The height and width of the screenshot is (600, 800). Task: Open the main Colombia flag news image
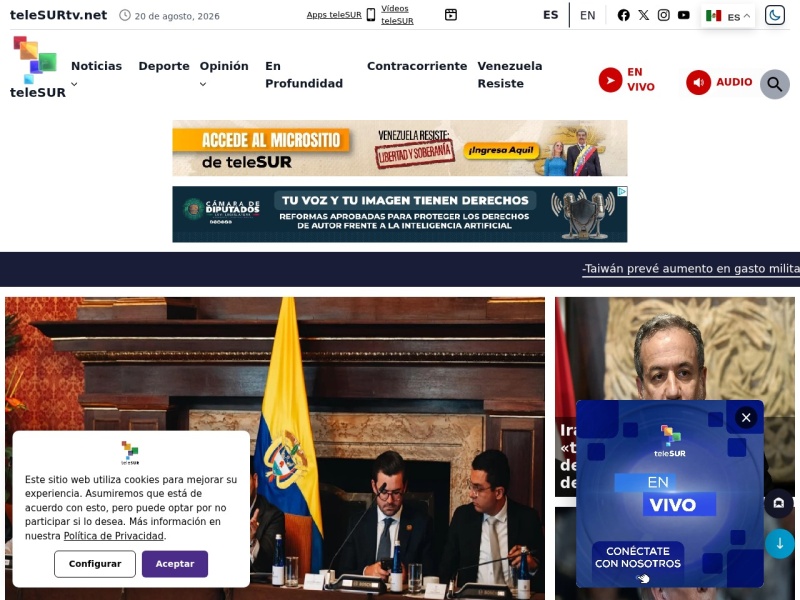pos(275,448)
